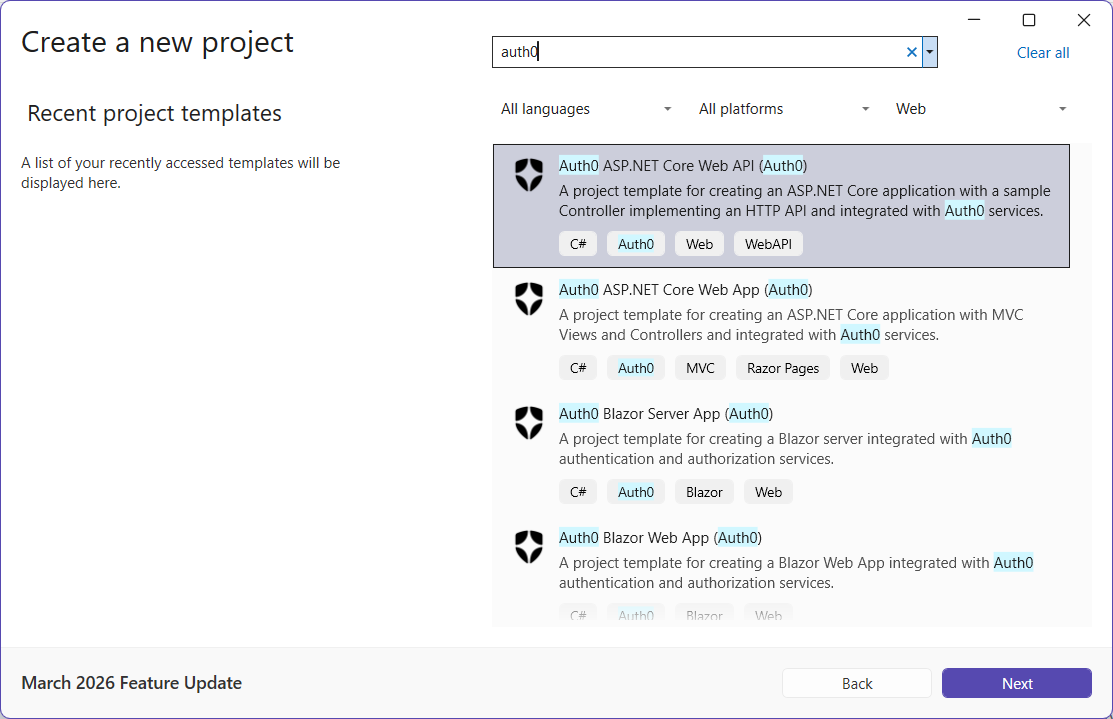Image resolution: width=1113 pixels, height=719 pixels.
Task: Click the Auth0 shield icon for ASP.NET Core Web App
Action: click(529, 299)
